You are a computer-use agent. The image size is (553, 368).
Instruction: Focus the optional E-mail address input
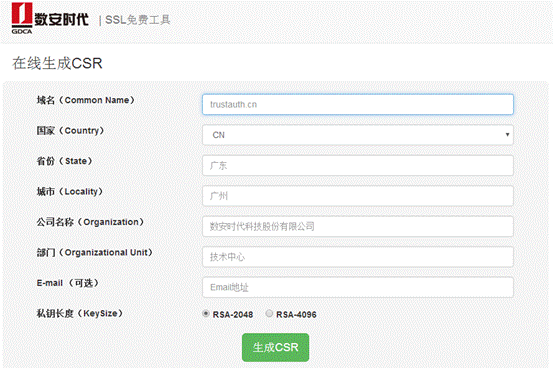pos(358,287)
